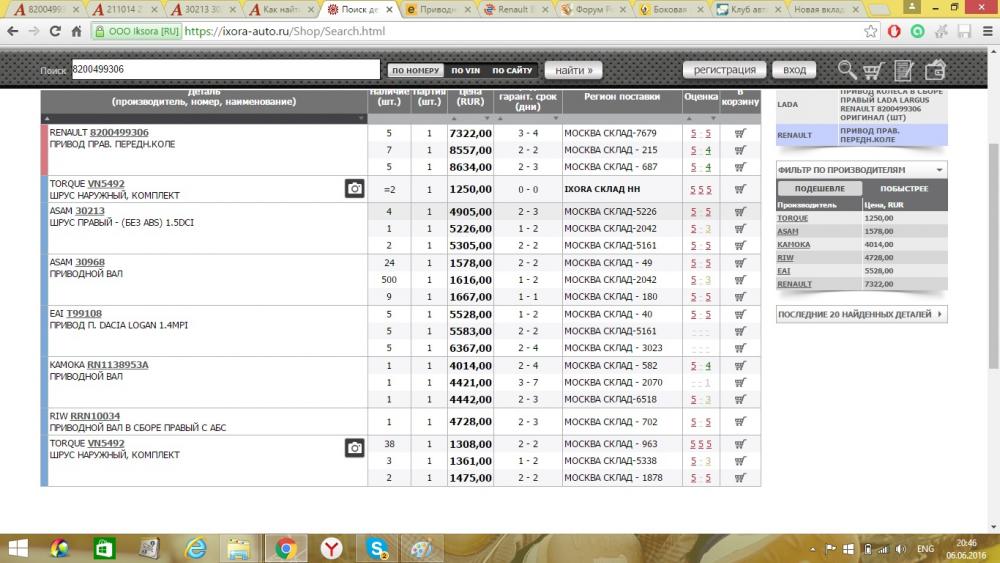
Task: Add 1475,00 price row to cart
Action: click(x=740, y=478)
